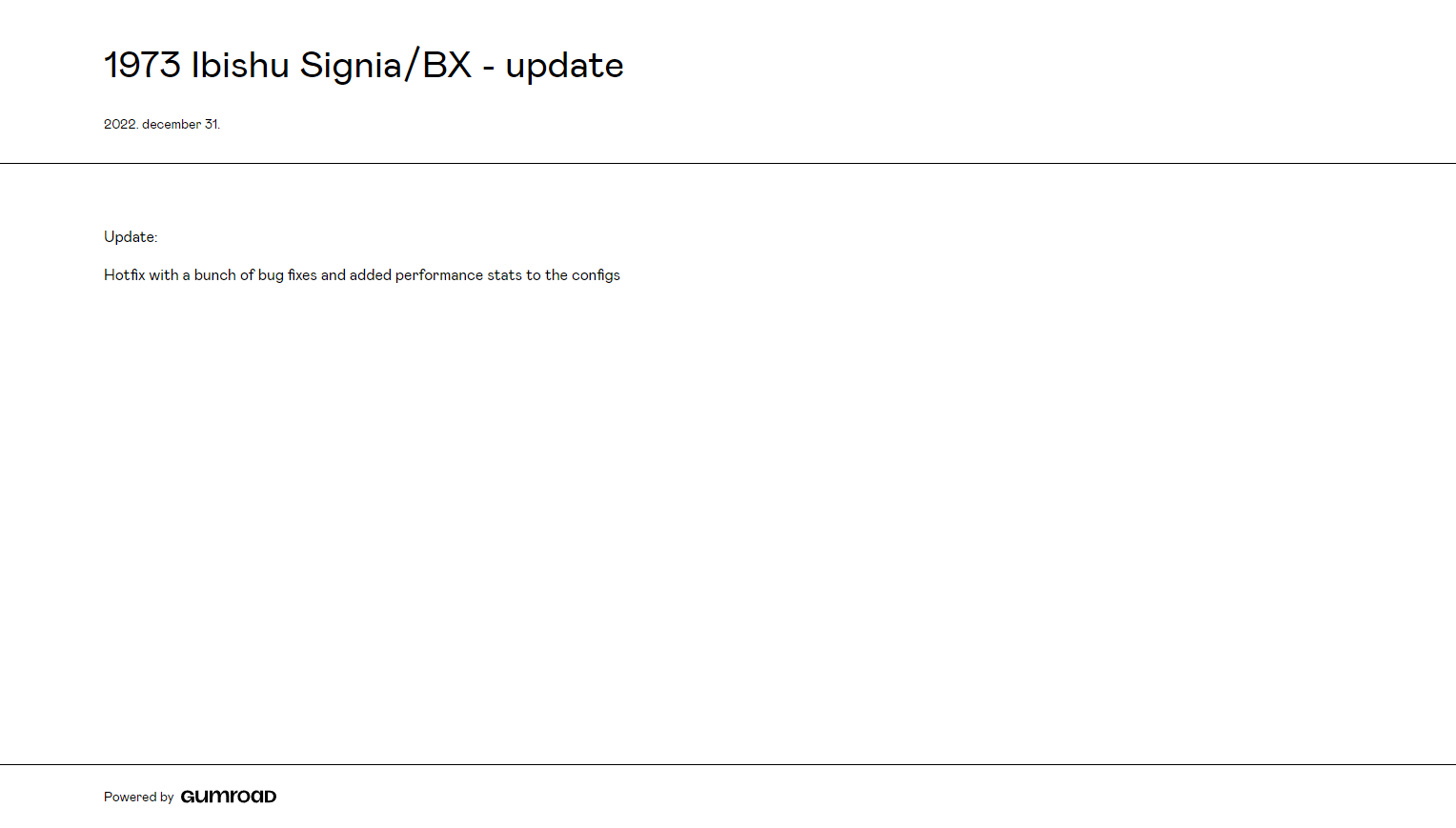Click the day "31." in the date

(x=212, y=125)
